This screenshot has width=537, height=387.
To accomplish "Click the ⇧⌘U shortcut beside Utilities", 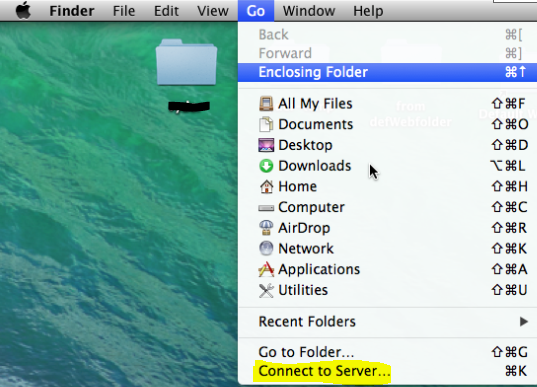I will point(509,290).
